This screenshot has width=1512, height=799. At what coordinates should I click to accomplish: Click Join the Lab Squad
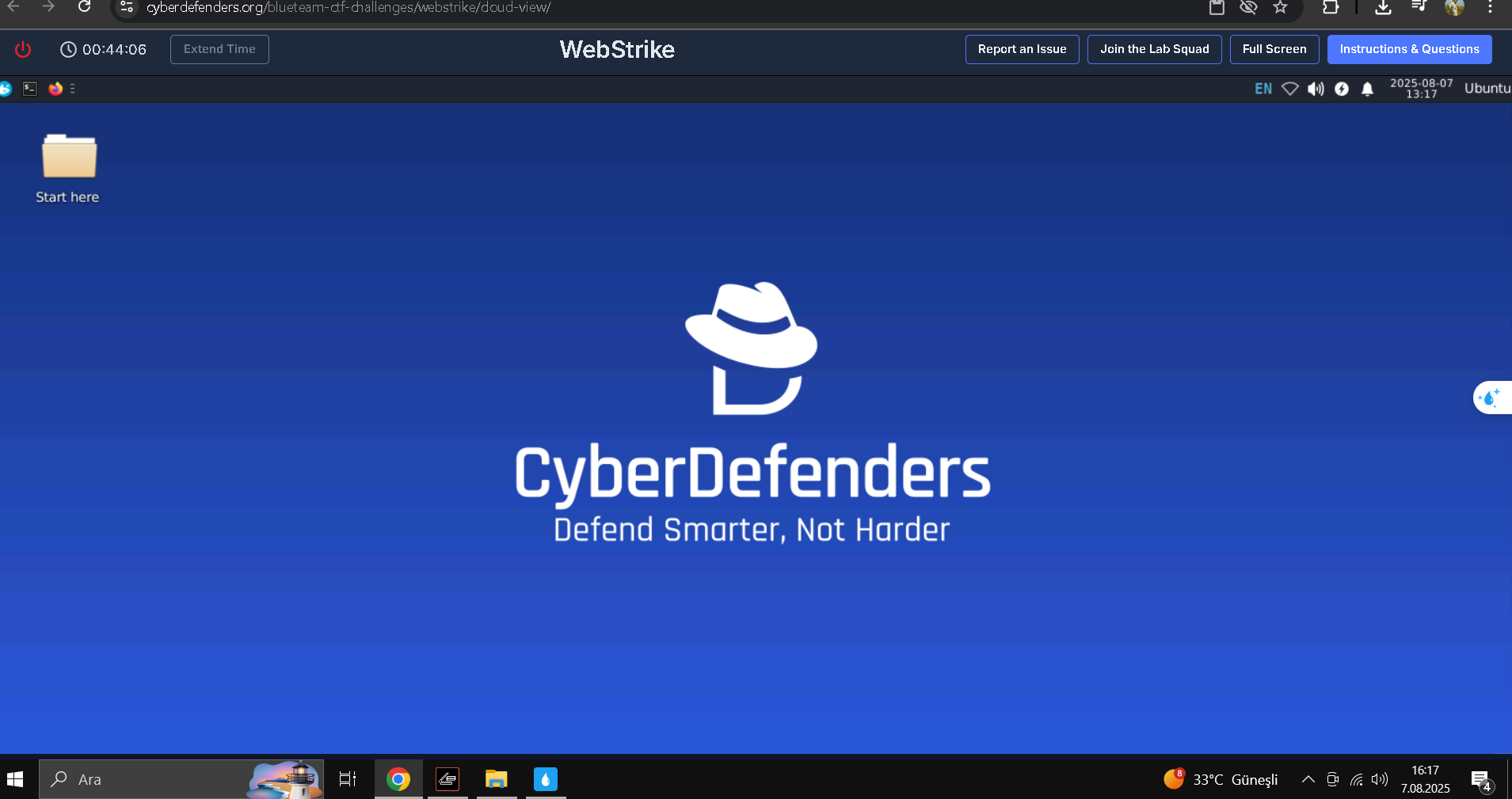[x=1154, y=49]
